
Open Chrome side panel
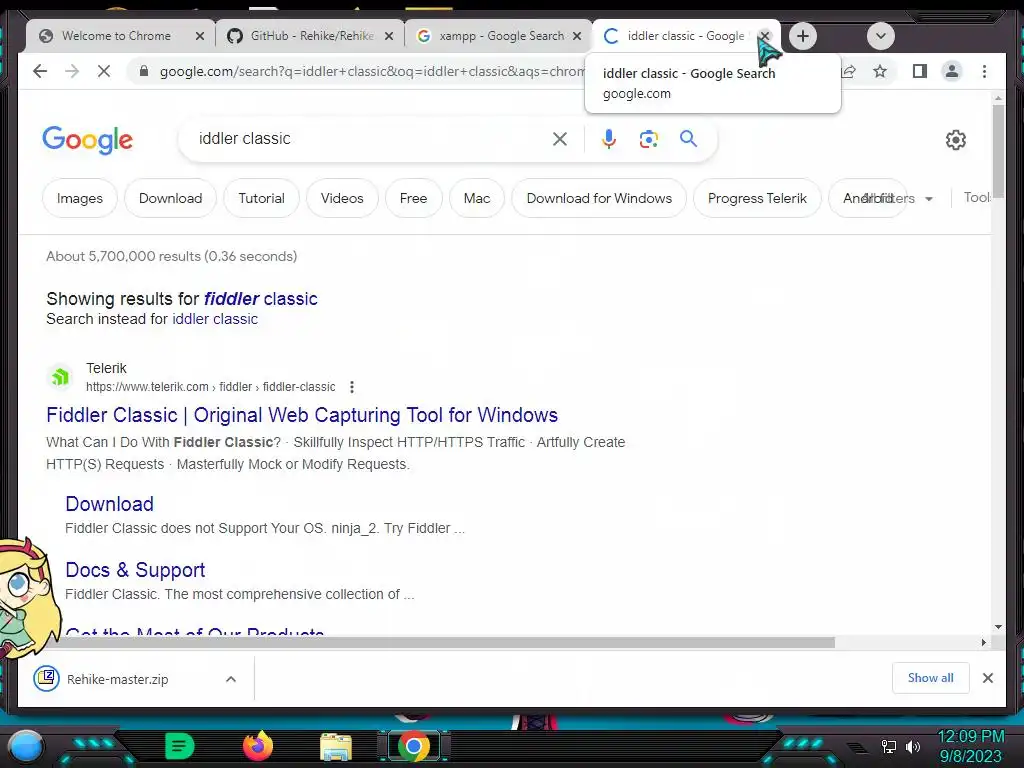pos(920,71)
